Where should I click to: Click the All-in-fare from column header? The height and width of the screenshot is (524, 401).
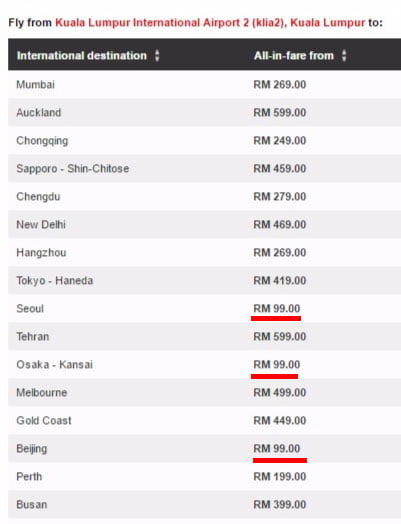coord(294,55)
